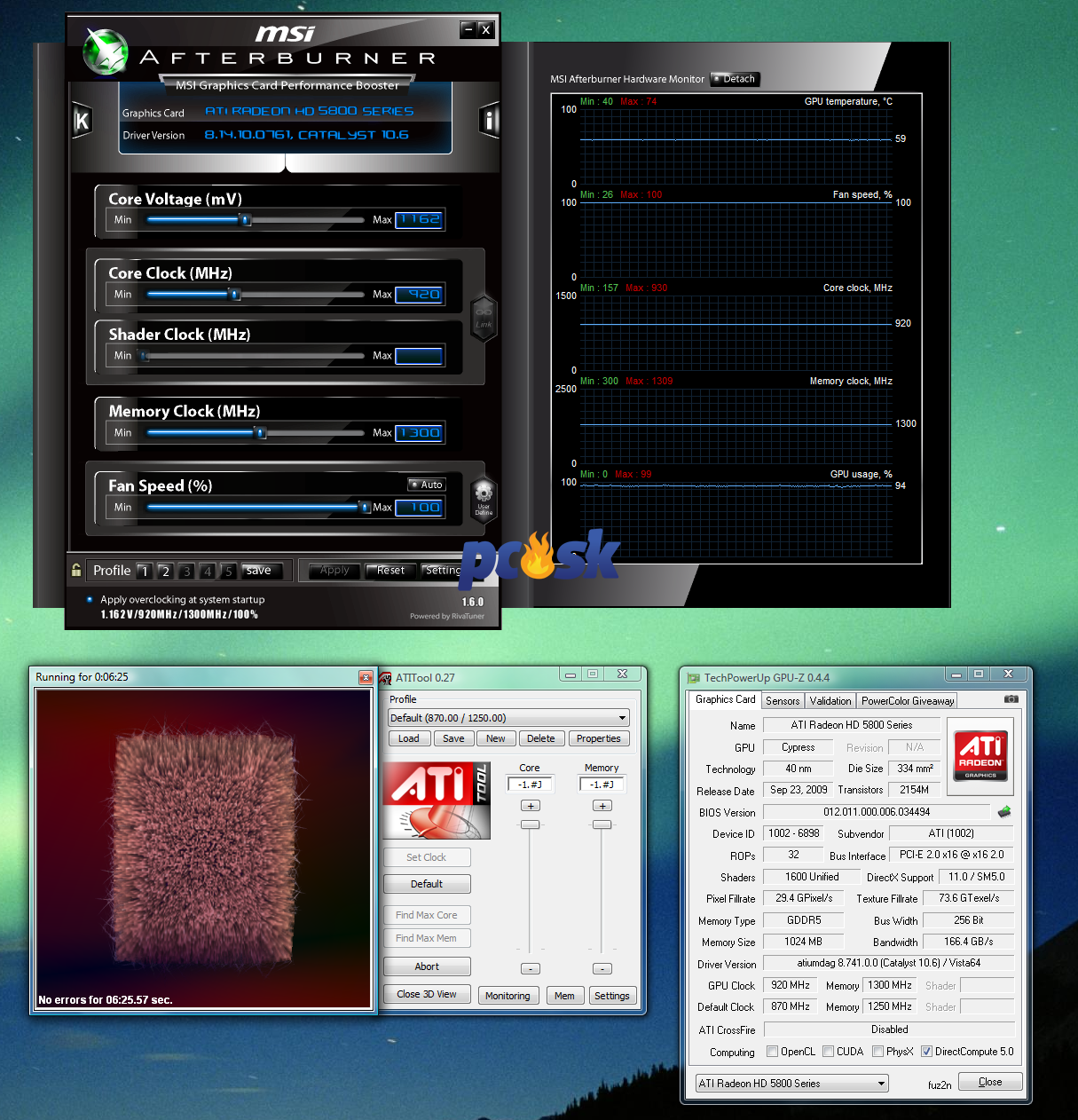
Task: Click the Memory plus button in ATITool
Action: 602,806
